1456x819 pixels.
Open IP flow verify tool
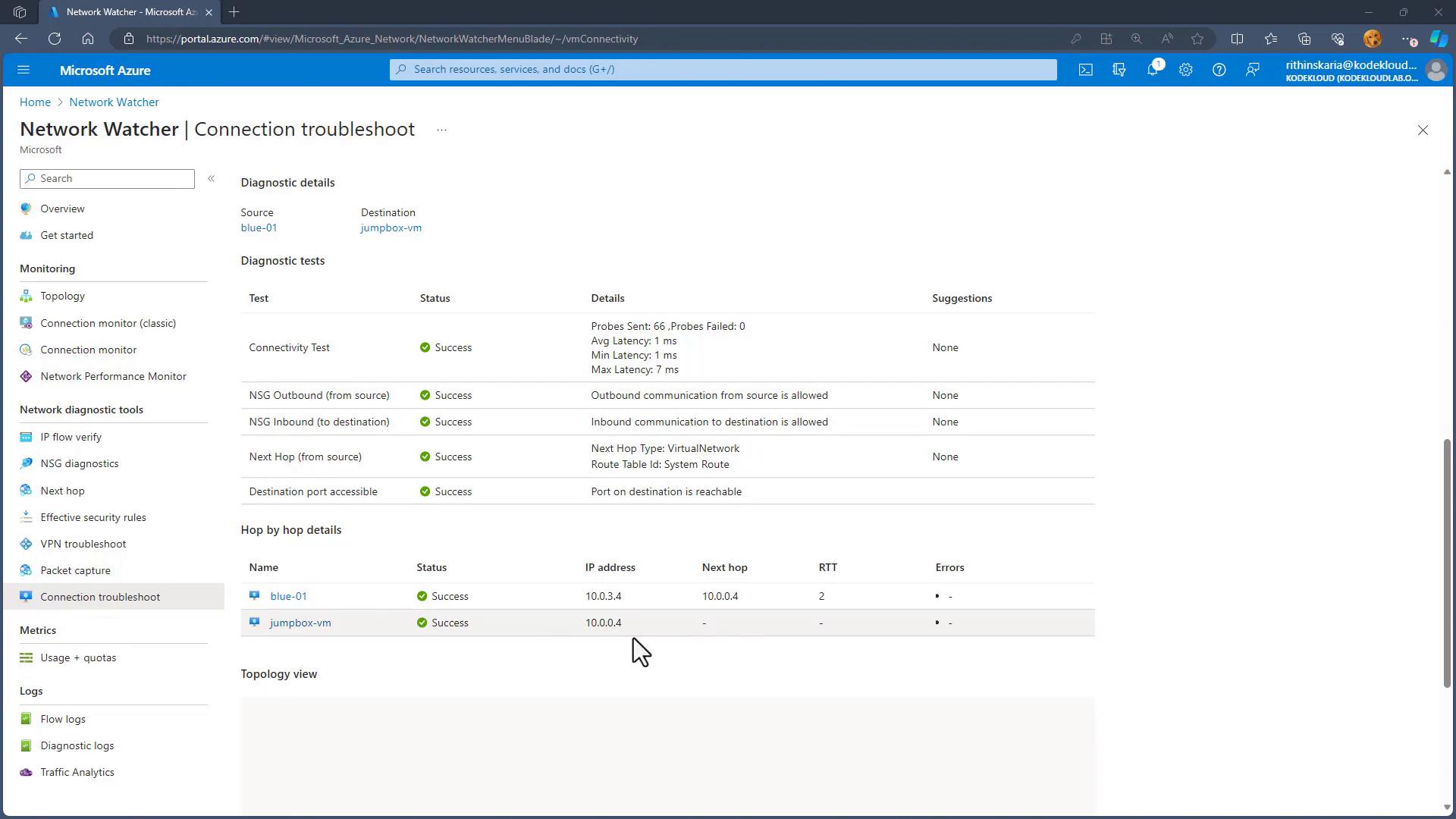click(71, 437)
